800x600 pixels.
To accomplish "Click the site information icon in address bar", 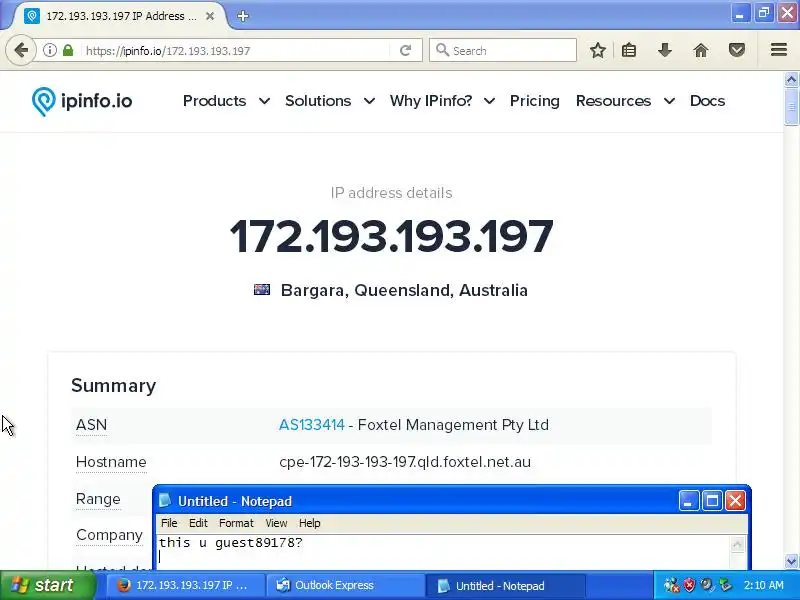I will 49,50.
